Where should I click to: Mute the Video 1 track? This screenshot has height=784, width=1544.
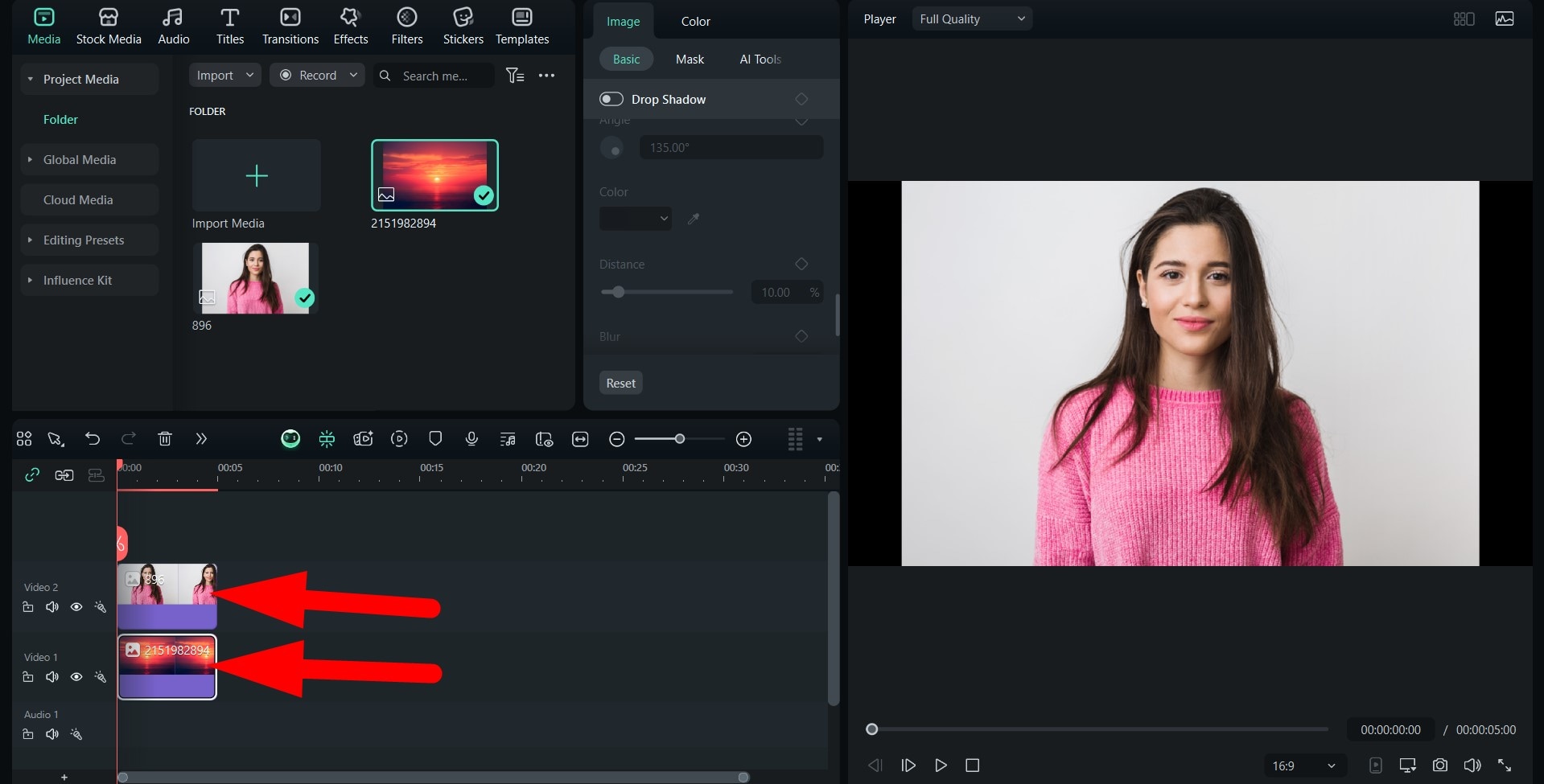(52, 677)
